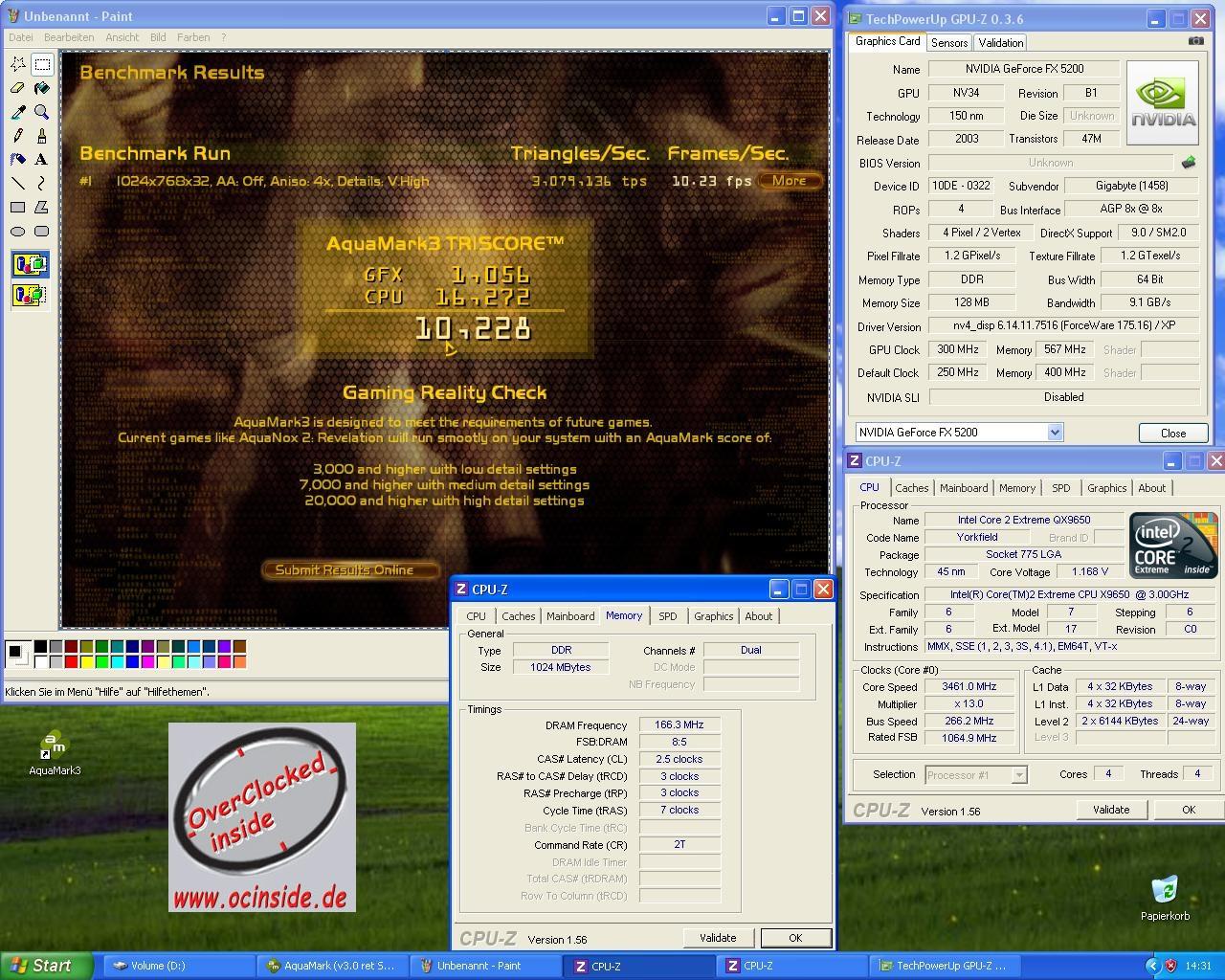
Task: Click the camera screenshot icon in GPU-Z
Action: 1196,41
